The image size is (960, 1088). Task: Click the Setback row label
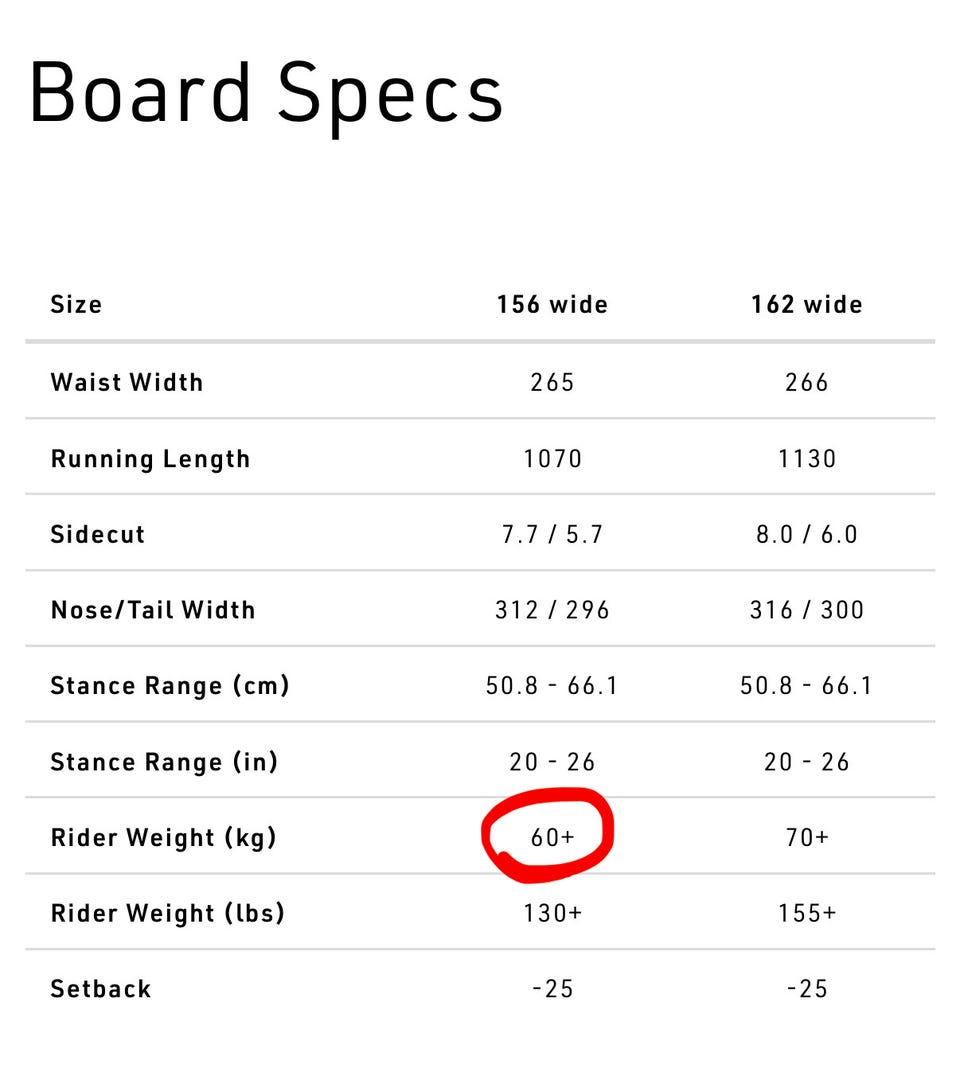click(x=101, y=989)
